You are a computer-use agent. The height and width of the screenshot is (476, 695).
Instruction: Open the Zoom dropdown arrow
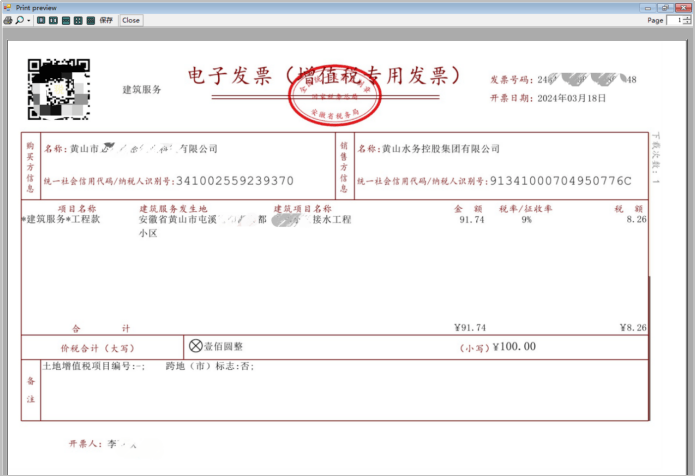(x=28, y=20)
